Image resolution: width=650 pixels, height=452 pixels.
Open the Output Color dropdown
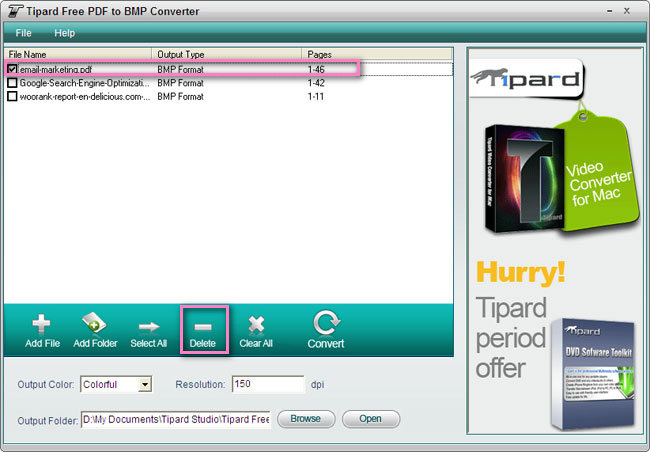point(145,384)
